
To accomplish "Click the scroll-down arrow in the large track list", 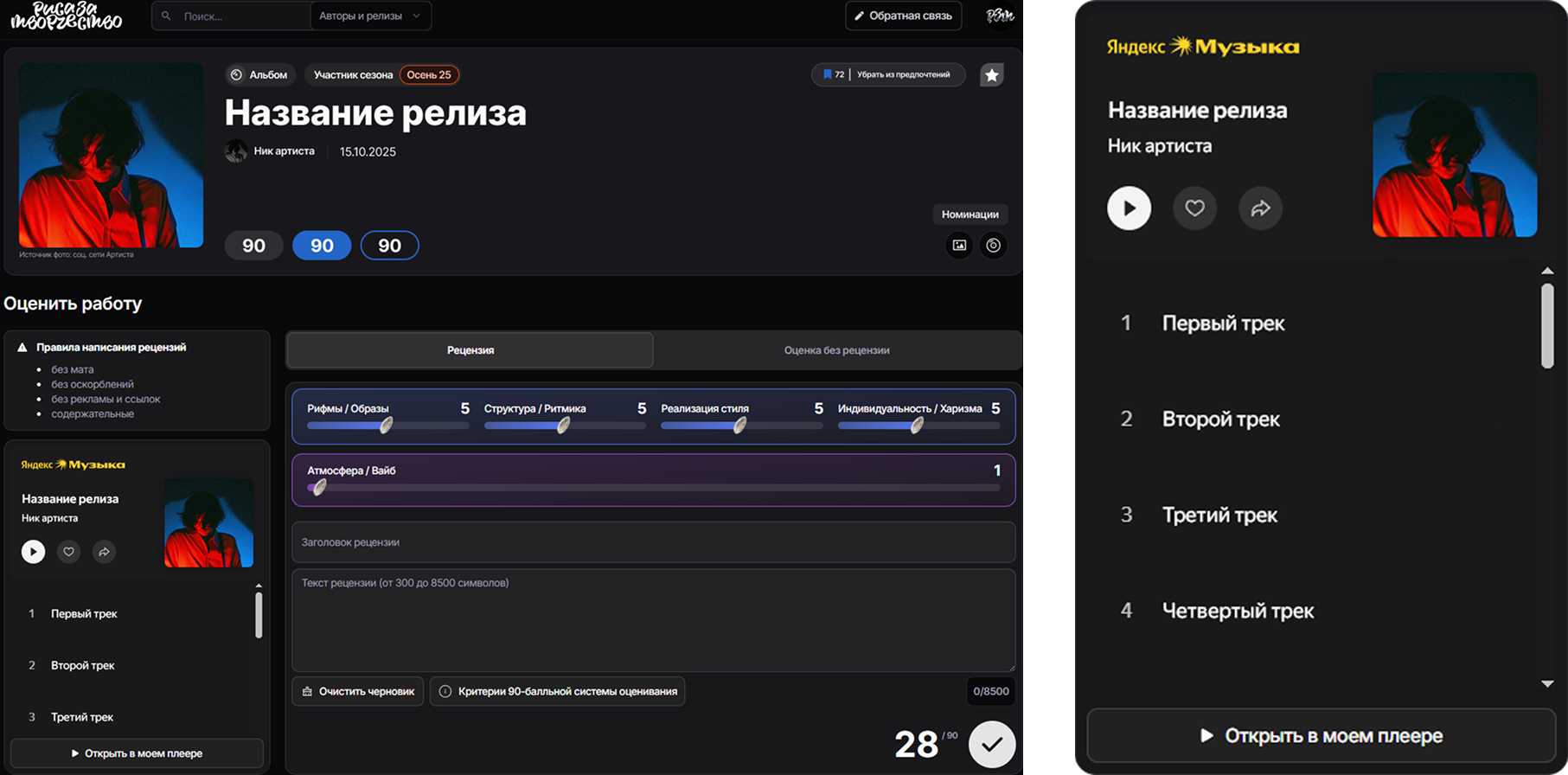I will [1547, 683].
